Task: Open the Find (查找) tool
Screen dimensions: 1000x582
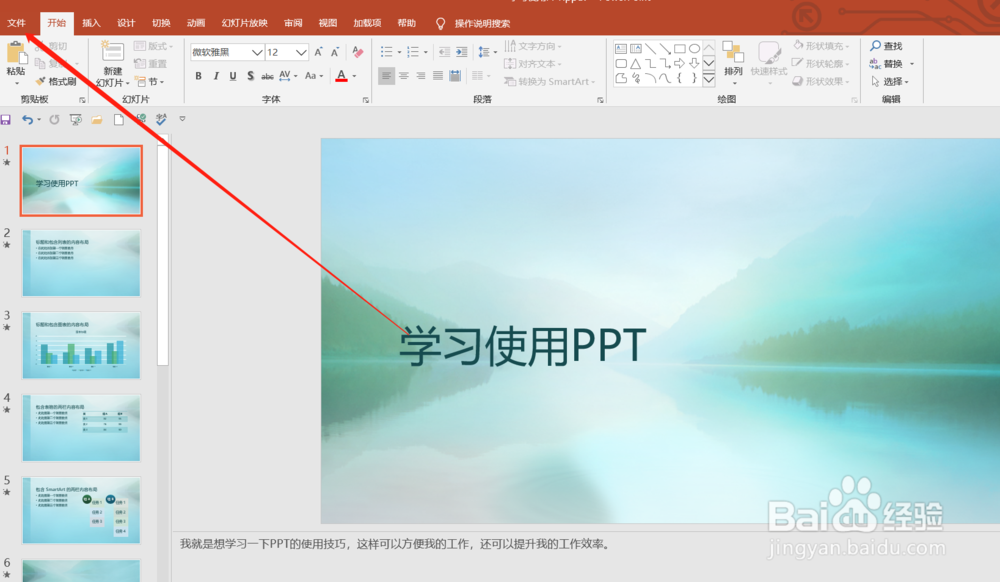Action: (888, 44)
